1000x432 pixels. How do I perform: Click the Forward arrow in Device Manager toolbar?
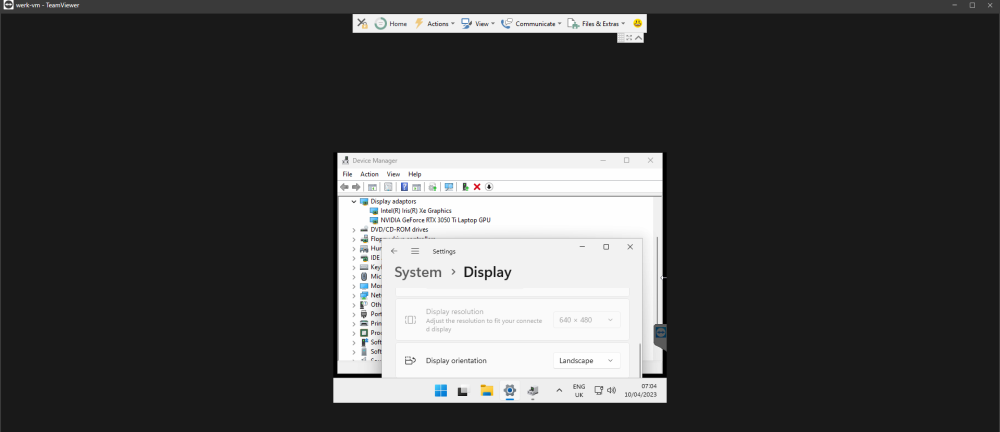[356, 187]
